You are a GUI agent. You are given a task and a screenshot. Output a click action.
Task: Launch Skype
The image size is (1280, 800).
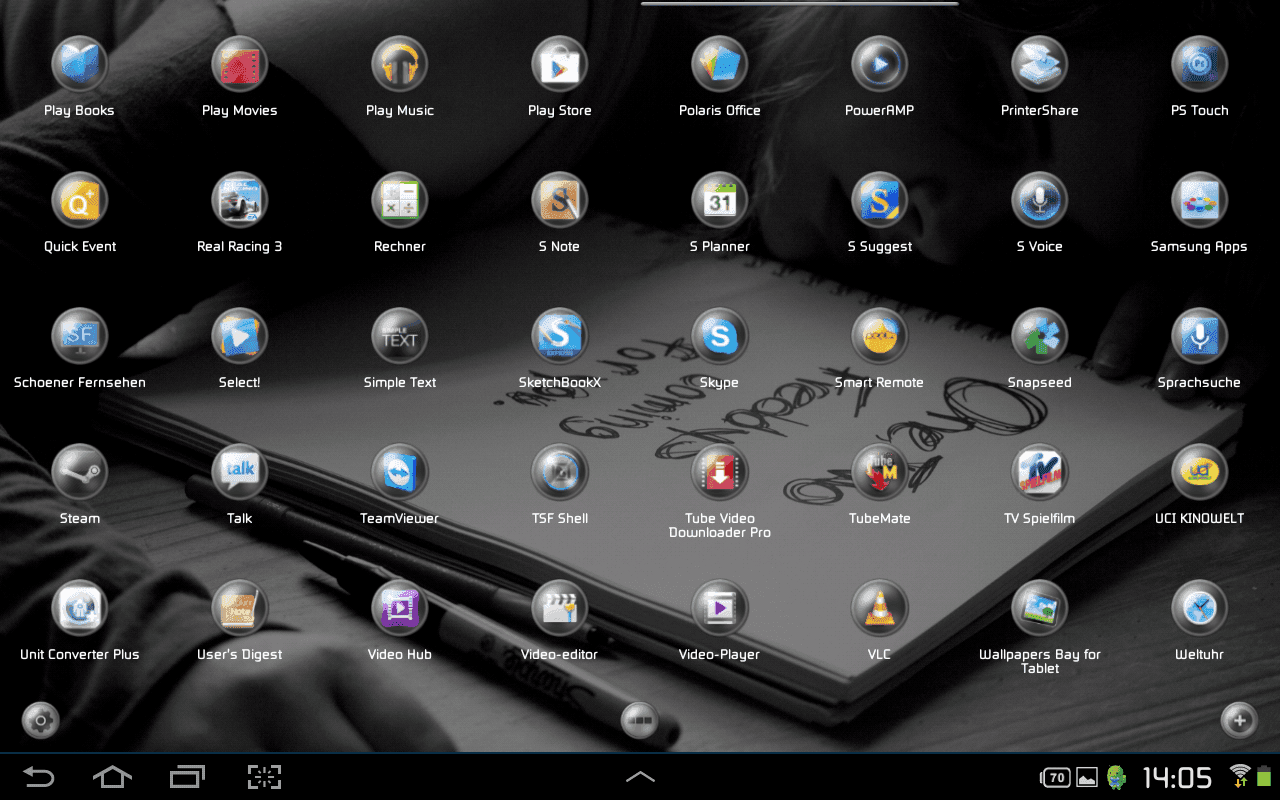(x=720, y=337)
